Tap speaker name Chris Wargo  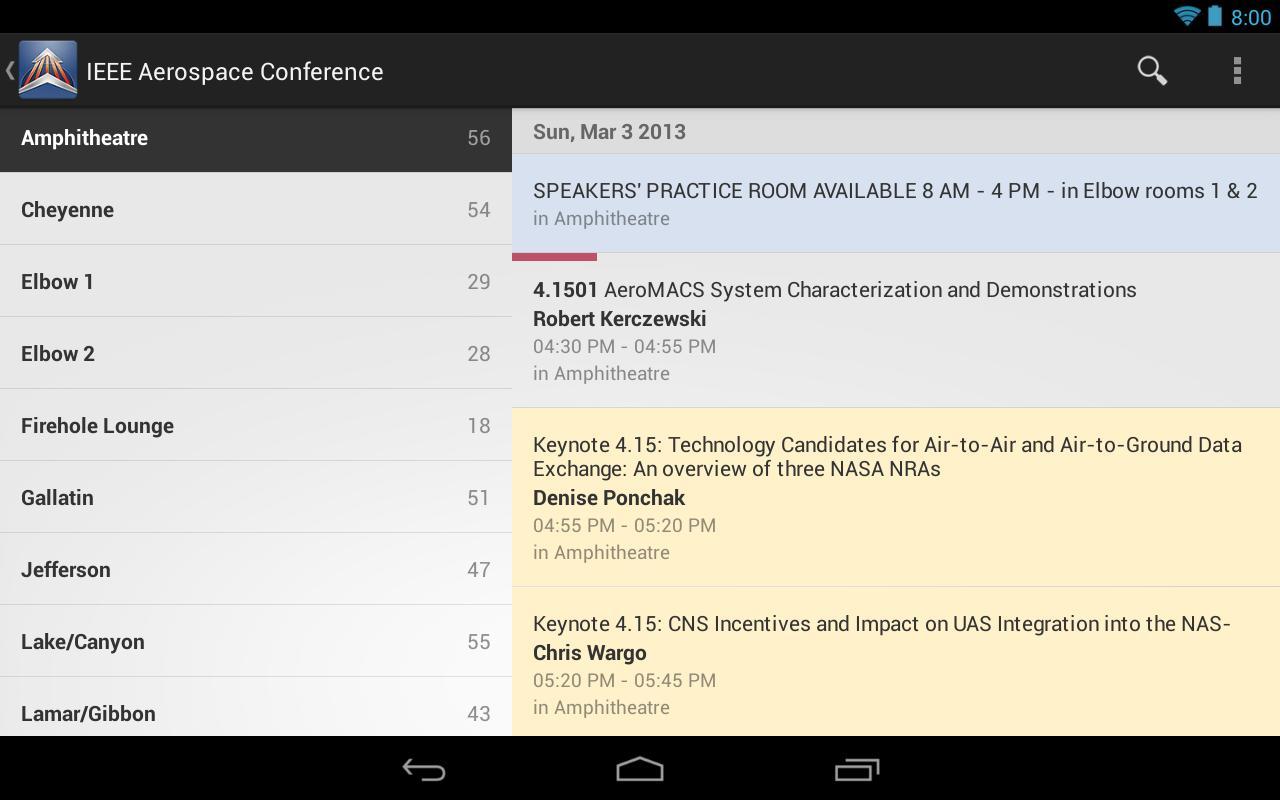[x=590, y=653]
